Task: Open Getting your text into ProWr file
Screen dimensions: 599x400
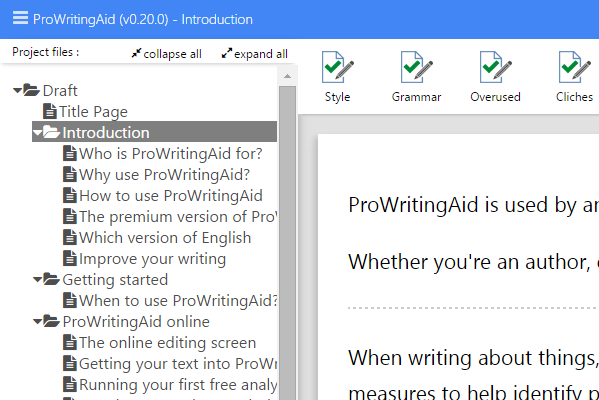Action: [x=178, y=364]
